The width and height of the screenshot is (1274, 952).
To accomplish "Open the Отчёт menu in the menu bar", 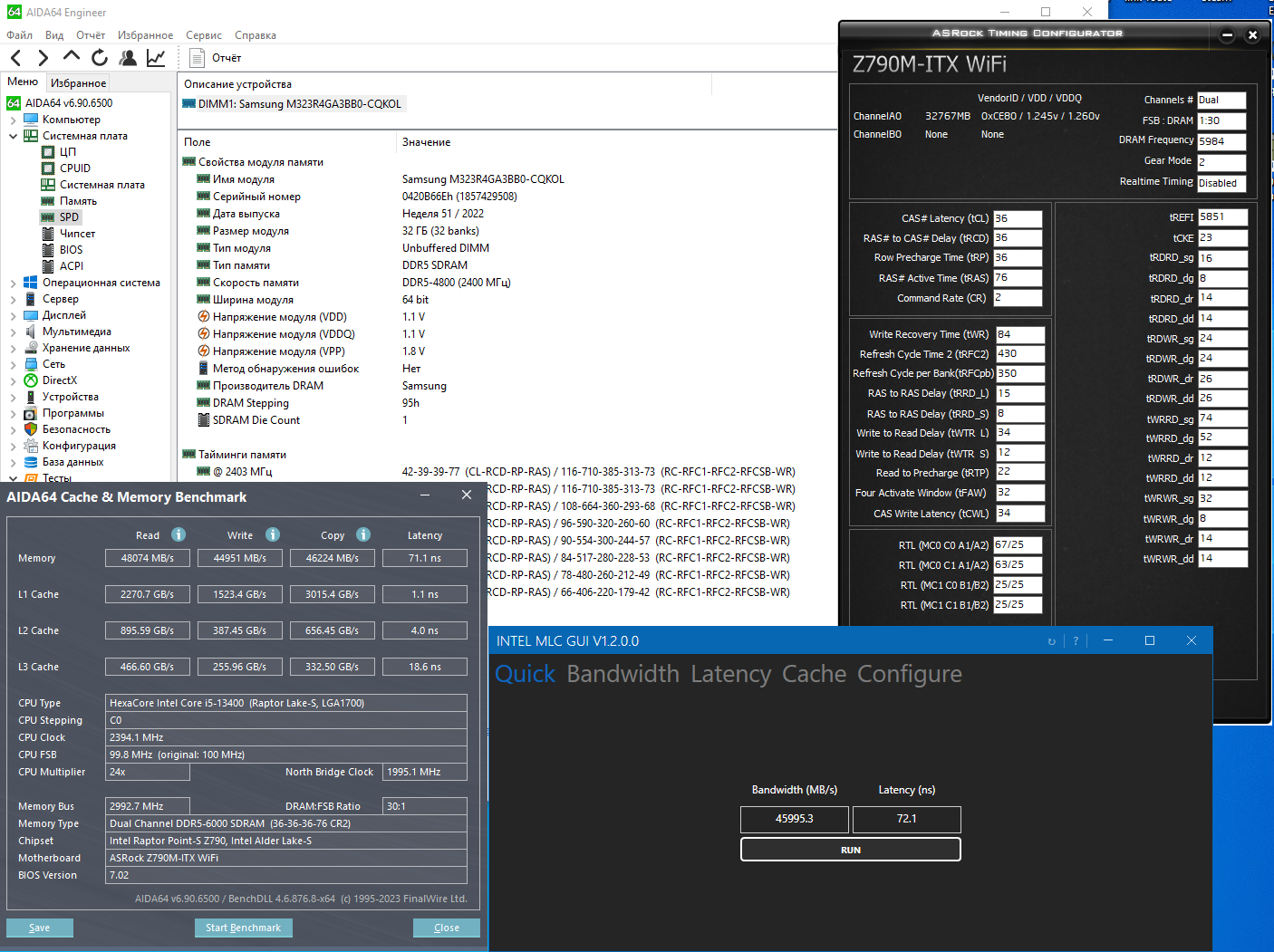I will pyautogui.click(x=91, y=35).
